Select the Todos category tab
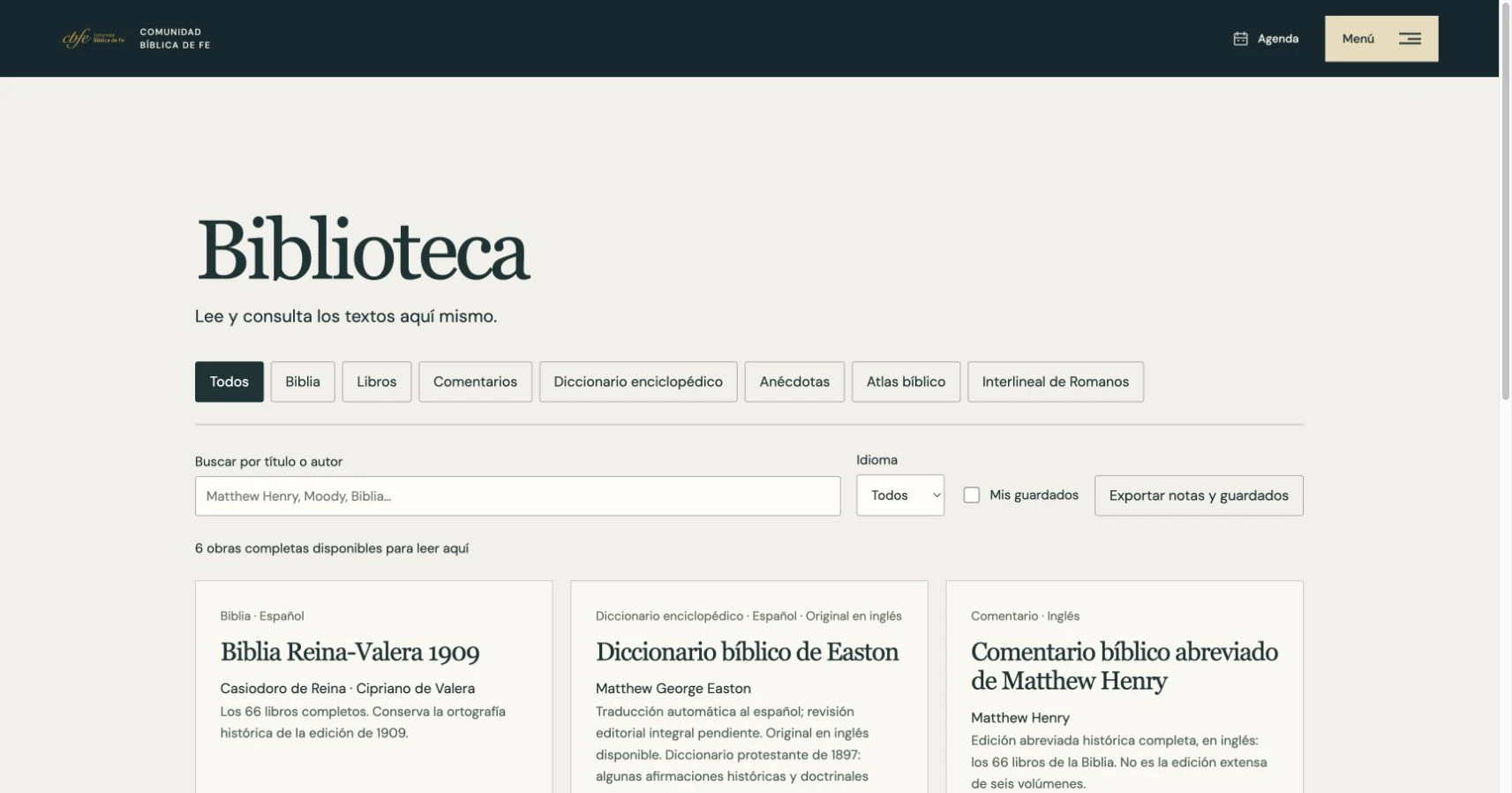The width and height of the screenshot is (1512, 793). pyautogui.click(x=229, y=381)
